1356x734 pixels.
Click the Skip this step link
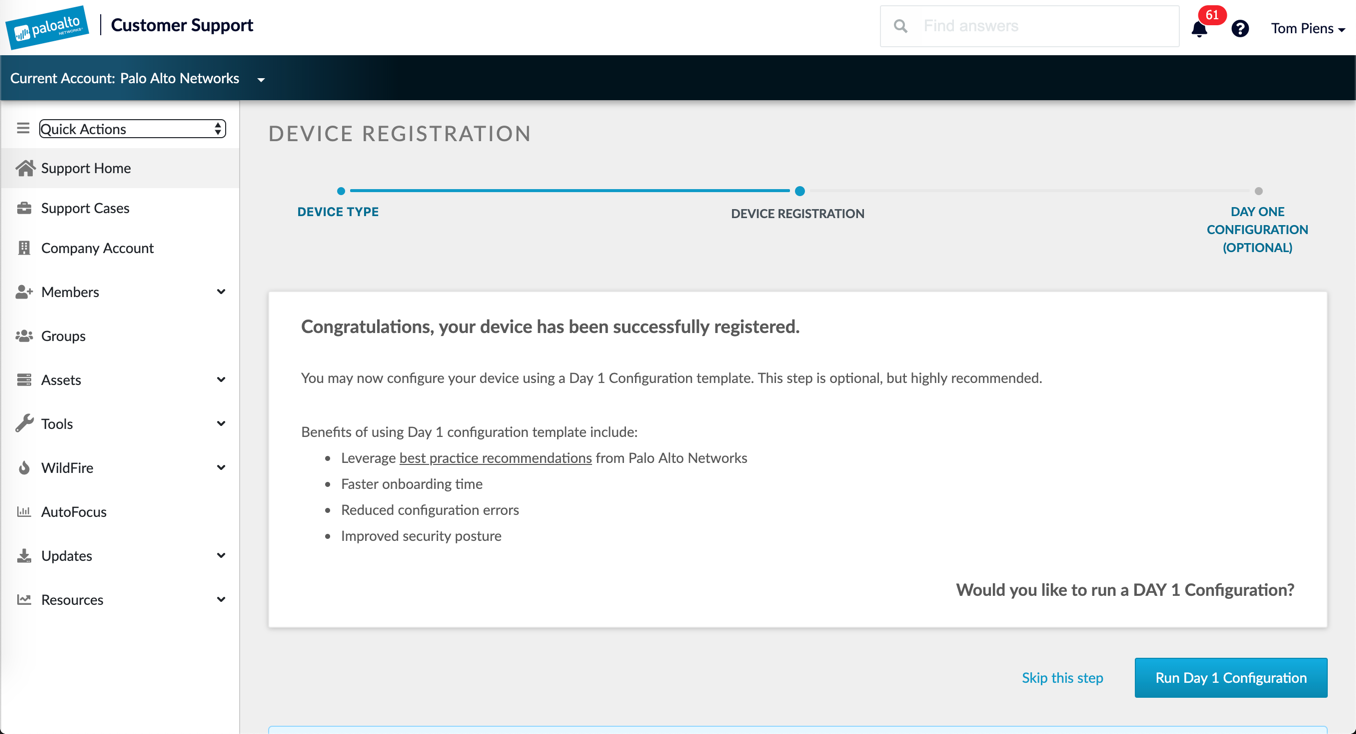[1062, 678]
